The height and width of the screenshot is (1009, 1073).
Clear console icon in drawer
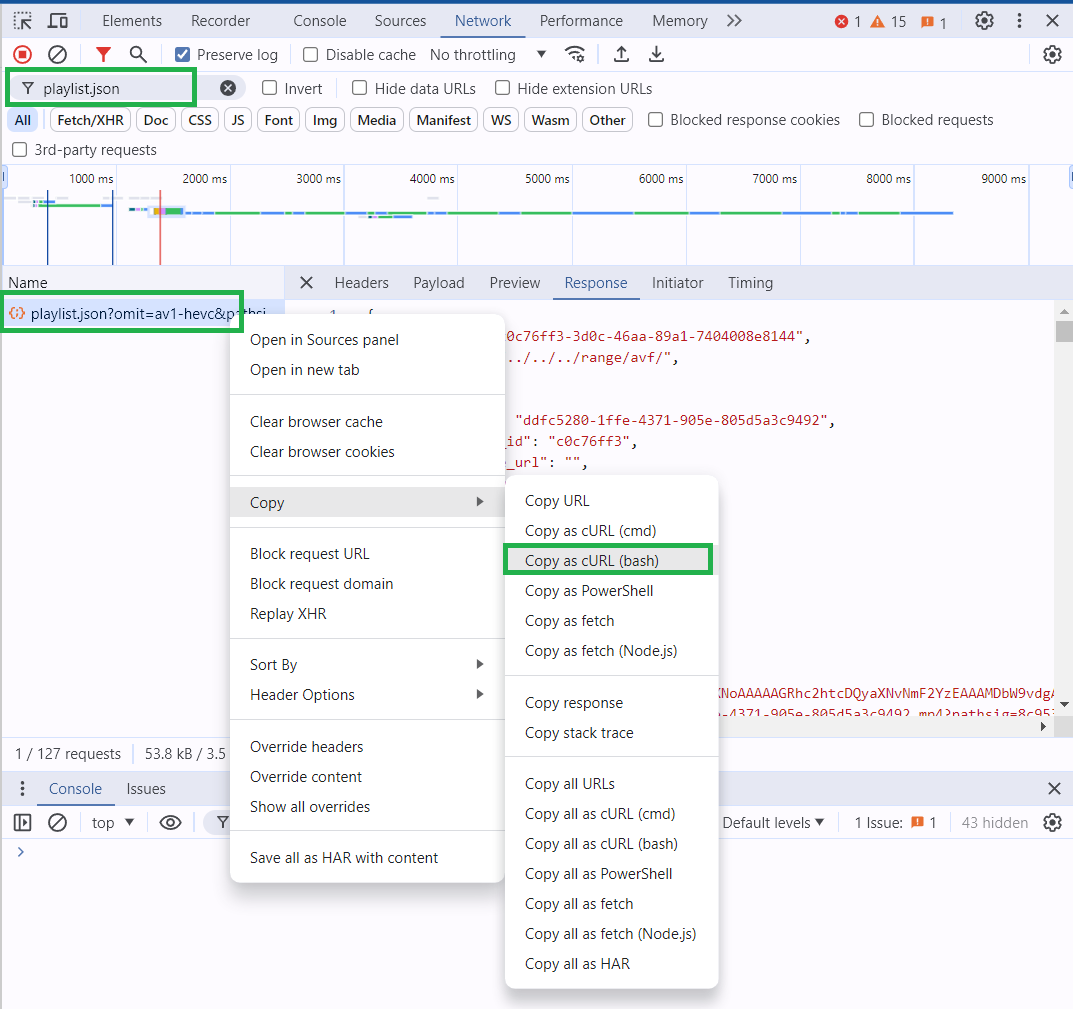(57, 822)
